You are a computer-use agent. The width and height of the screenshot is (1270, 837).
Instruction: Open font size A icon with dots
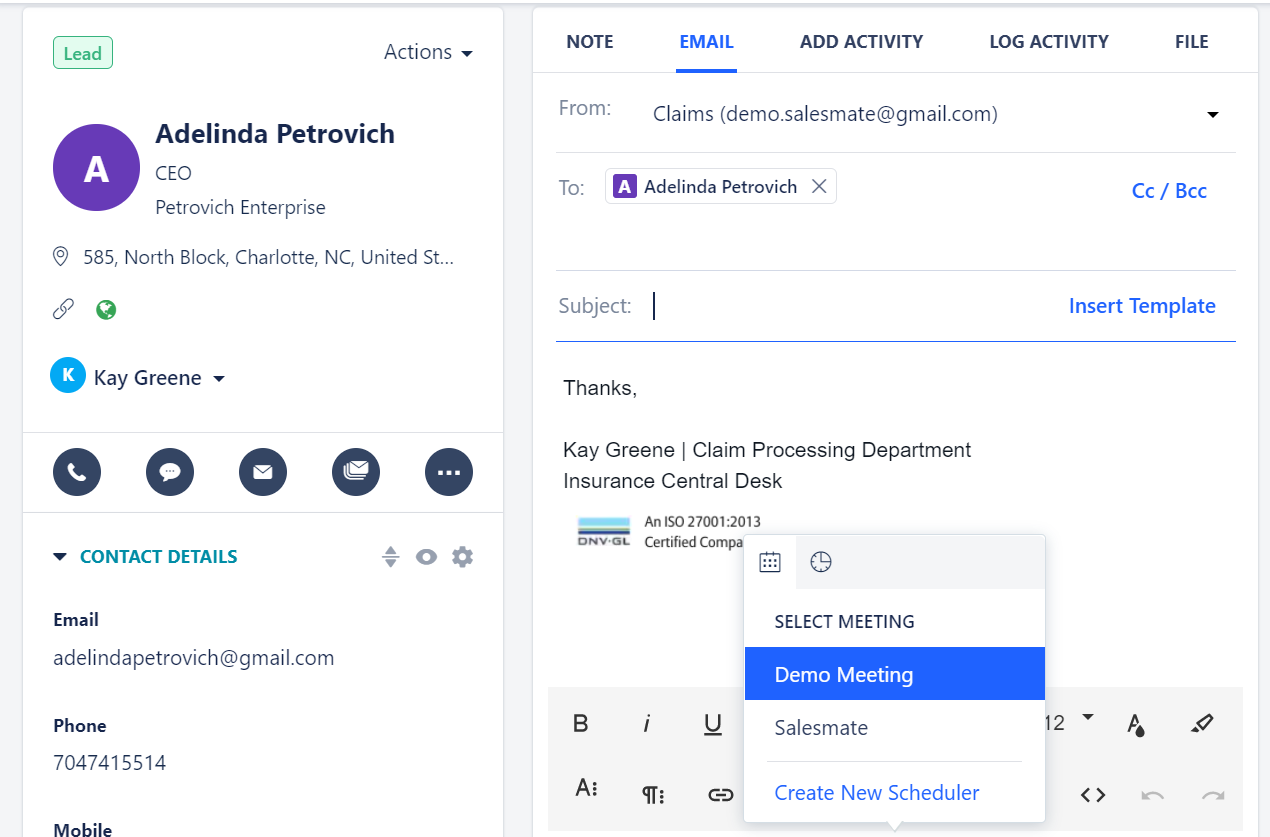[587, 787]
